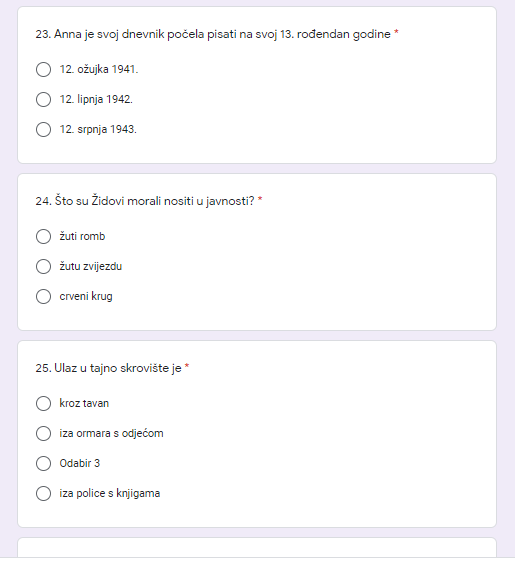Click the red required asterisk on question 25
Screen dimensions: 515x561
click(x=187, y=366)
